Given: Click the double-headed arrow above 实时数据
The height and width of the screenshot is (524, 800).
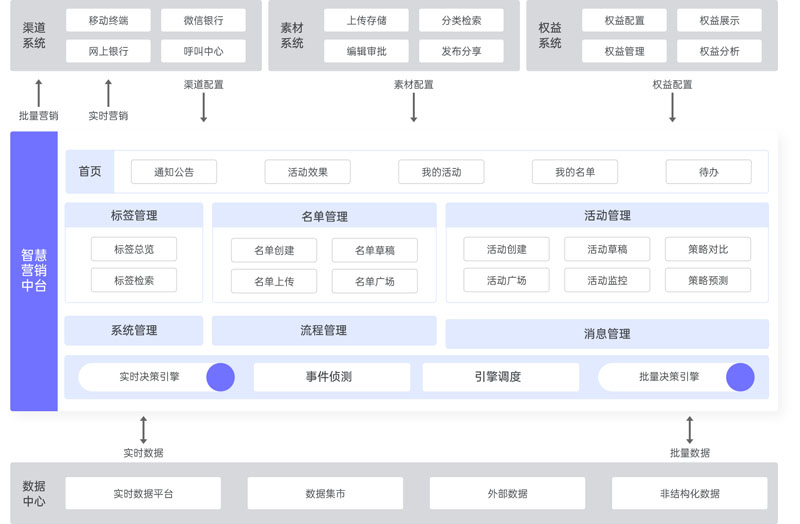Looking at the screenshot, I should click(143, 430).
